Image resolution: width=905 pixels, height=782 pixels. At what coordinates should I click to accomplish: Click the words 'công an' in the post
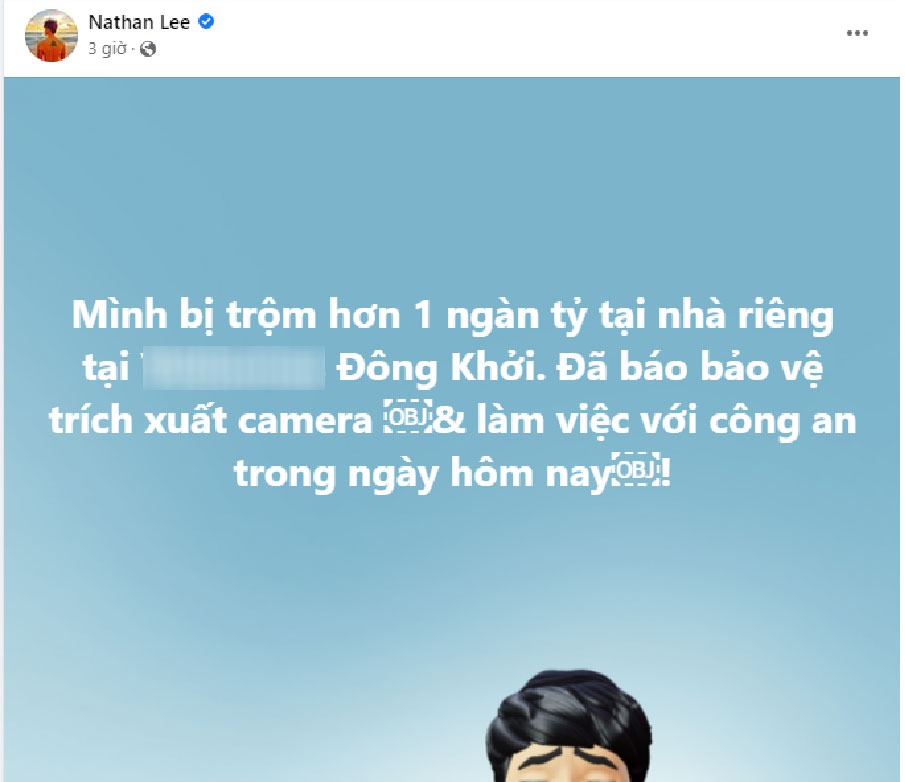pos(782,421)
